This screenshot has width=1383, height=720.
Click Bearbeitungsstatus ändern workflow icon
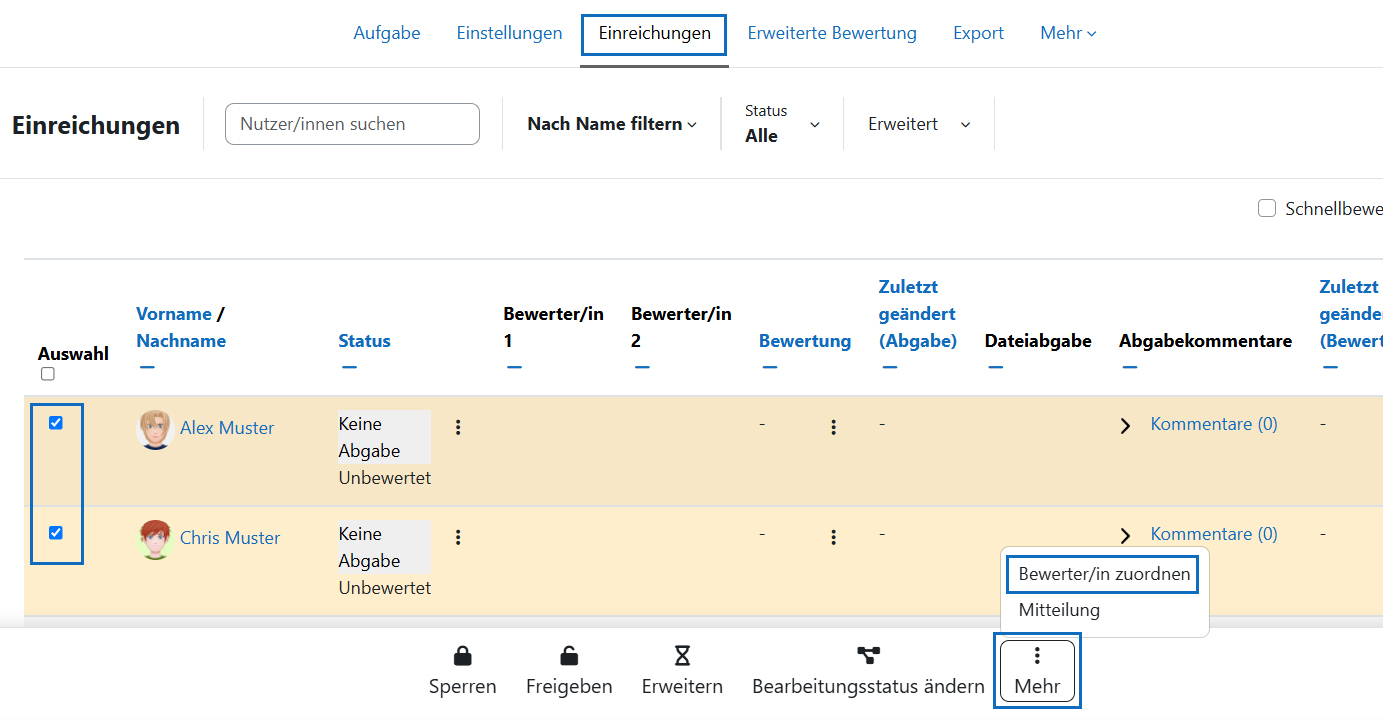click(868, 656)
